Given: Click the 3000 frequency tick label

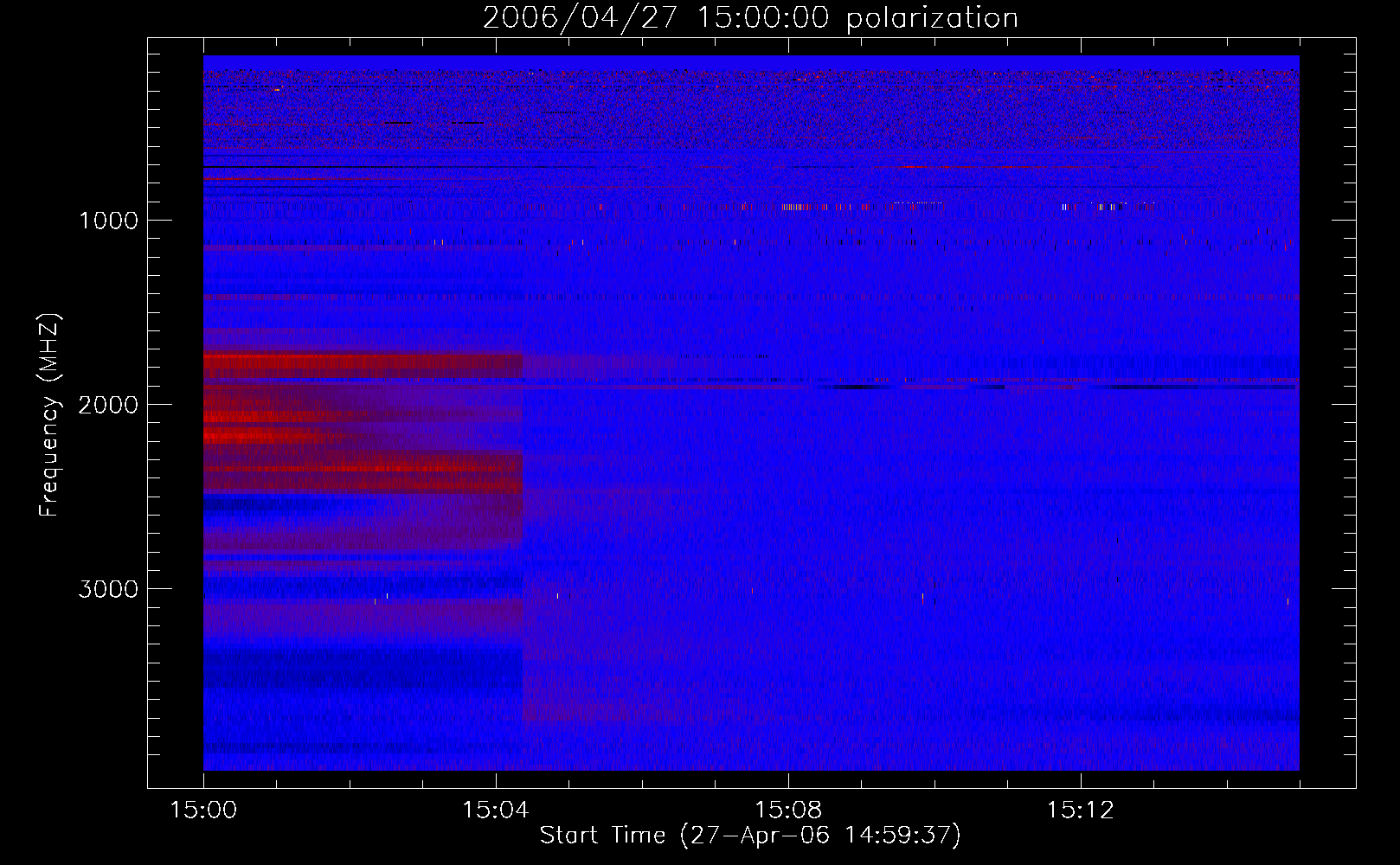Looking at the screenshot, I should 108,589.
